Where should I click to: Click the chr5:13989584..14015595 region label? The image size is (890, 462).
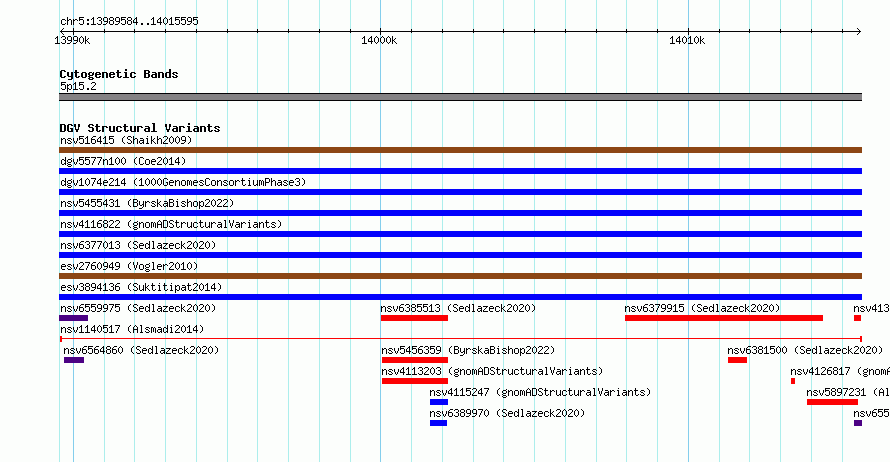click(129, 22)
